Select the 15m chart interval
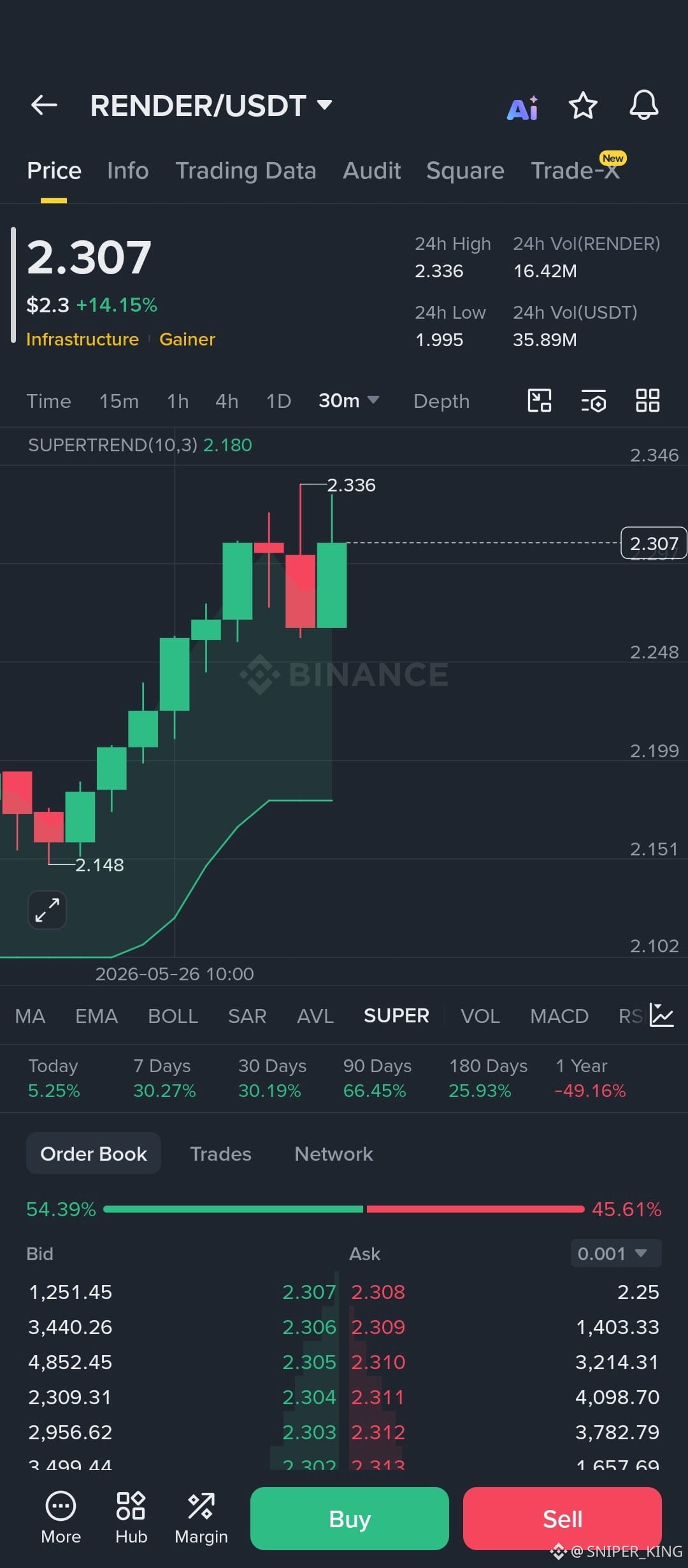 pyautogui.click(x=119, y=401)
